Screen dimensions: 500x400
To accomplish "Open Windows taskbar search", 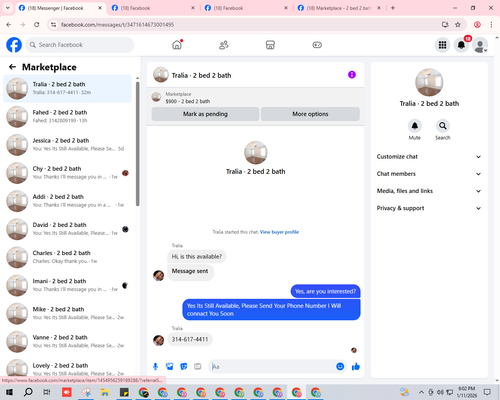I will (x=28, y=392).
